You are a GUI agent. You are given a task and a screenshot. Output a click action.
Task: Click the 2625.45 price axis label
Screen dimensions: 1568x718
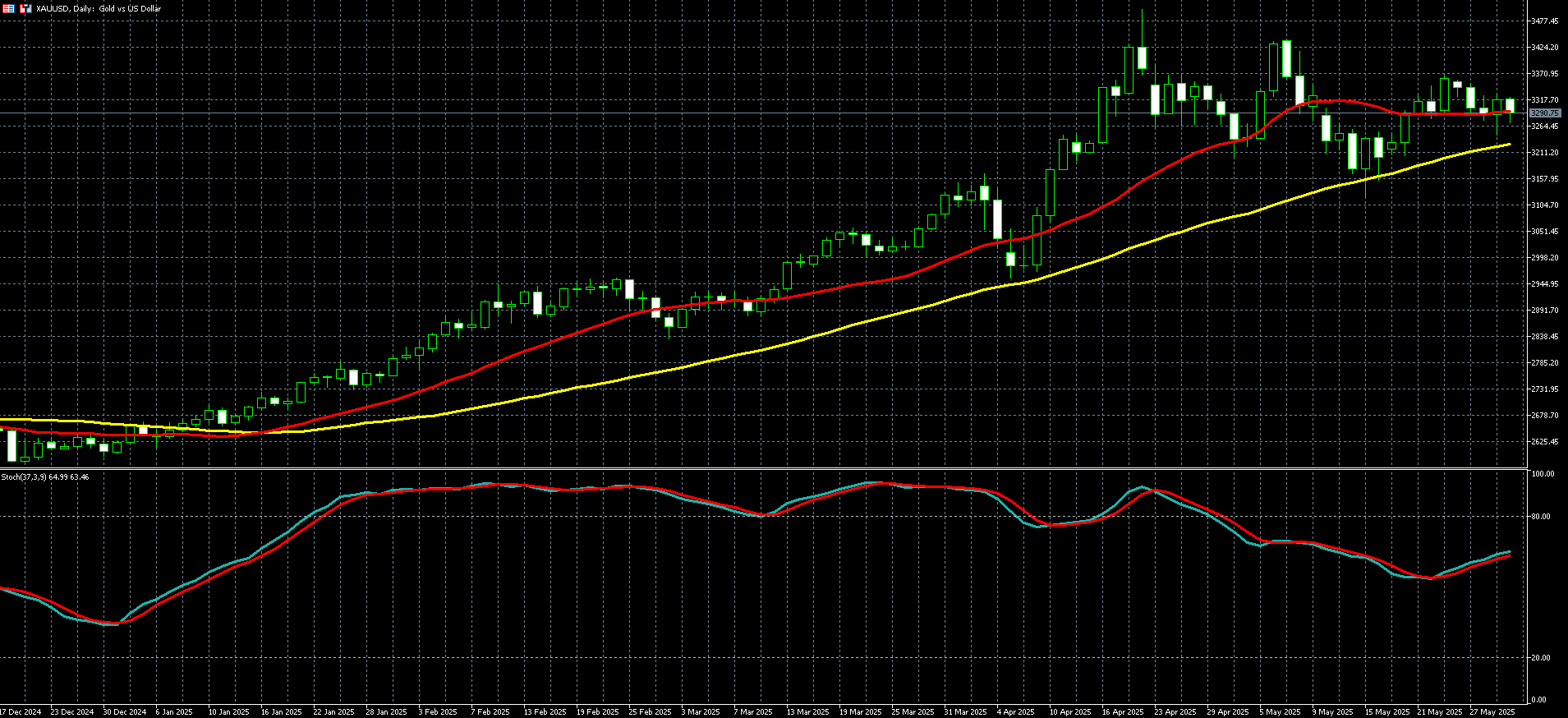tap(1544, 442)
